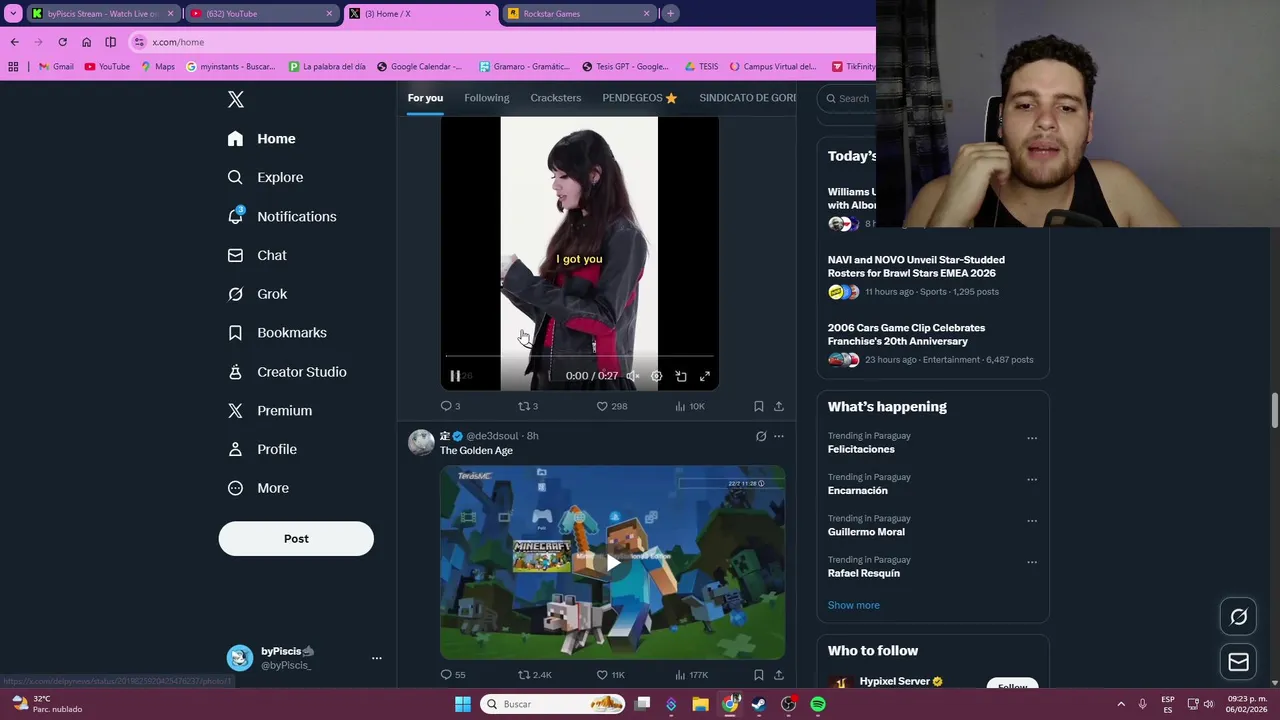Click the Post button
Viewport: 1280px width, 720px height.
pyautogui.click(x=296, y=539)
